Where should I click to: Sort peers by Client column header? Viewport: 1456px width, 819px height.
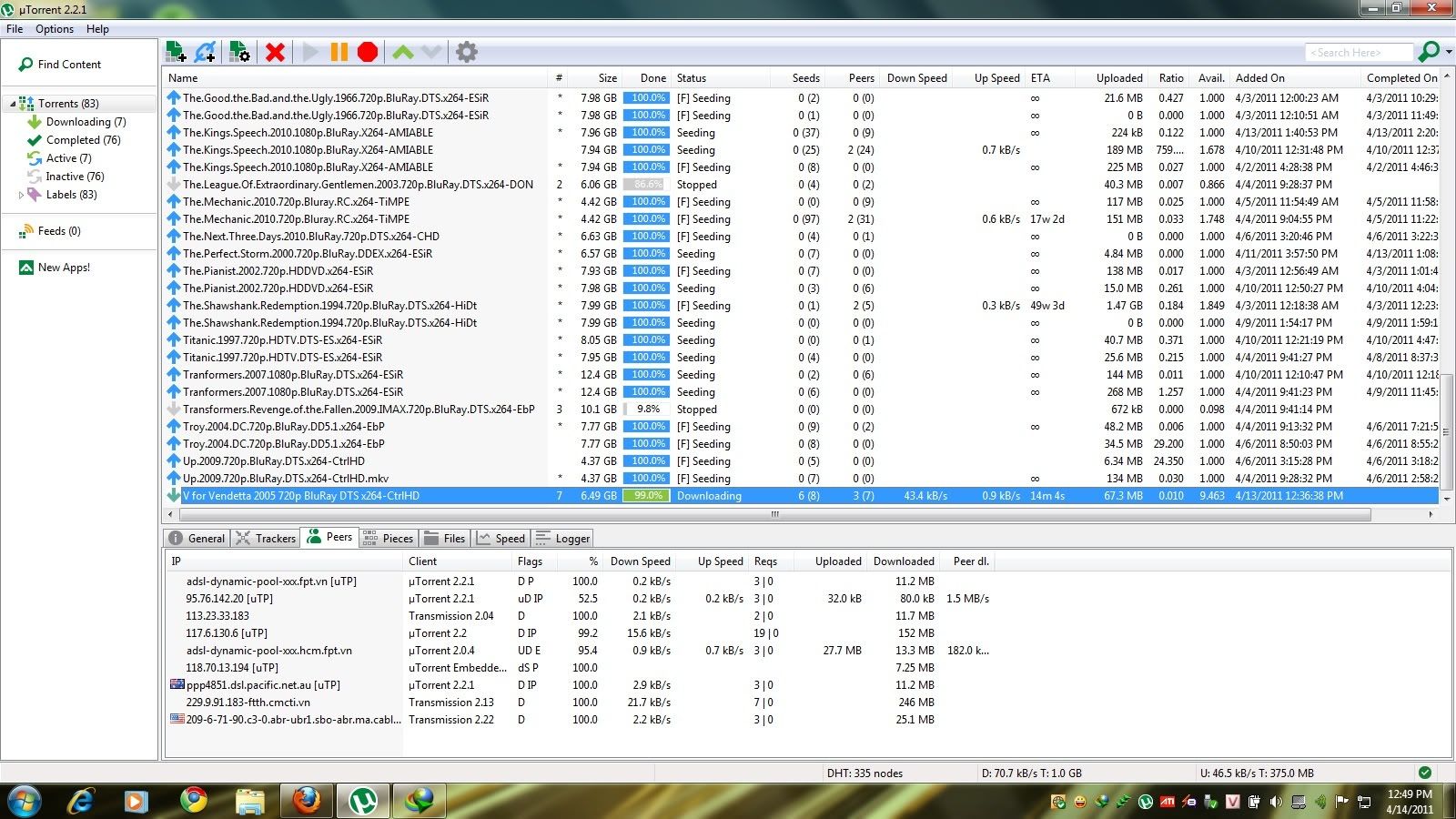pos(458,561)
